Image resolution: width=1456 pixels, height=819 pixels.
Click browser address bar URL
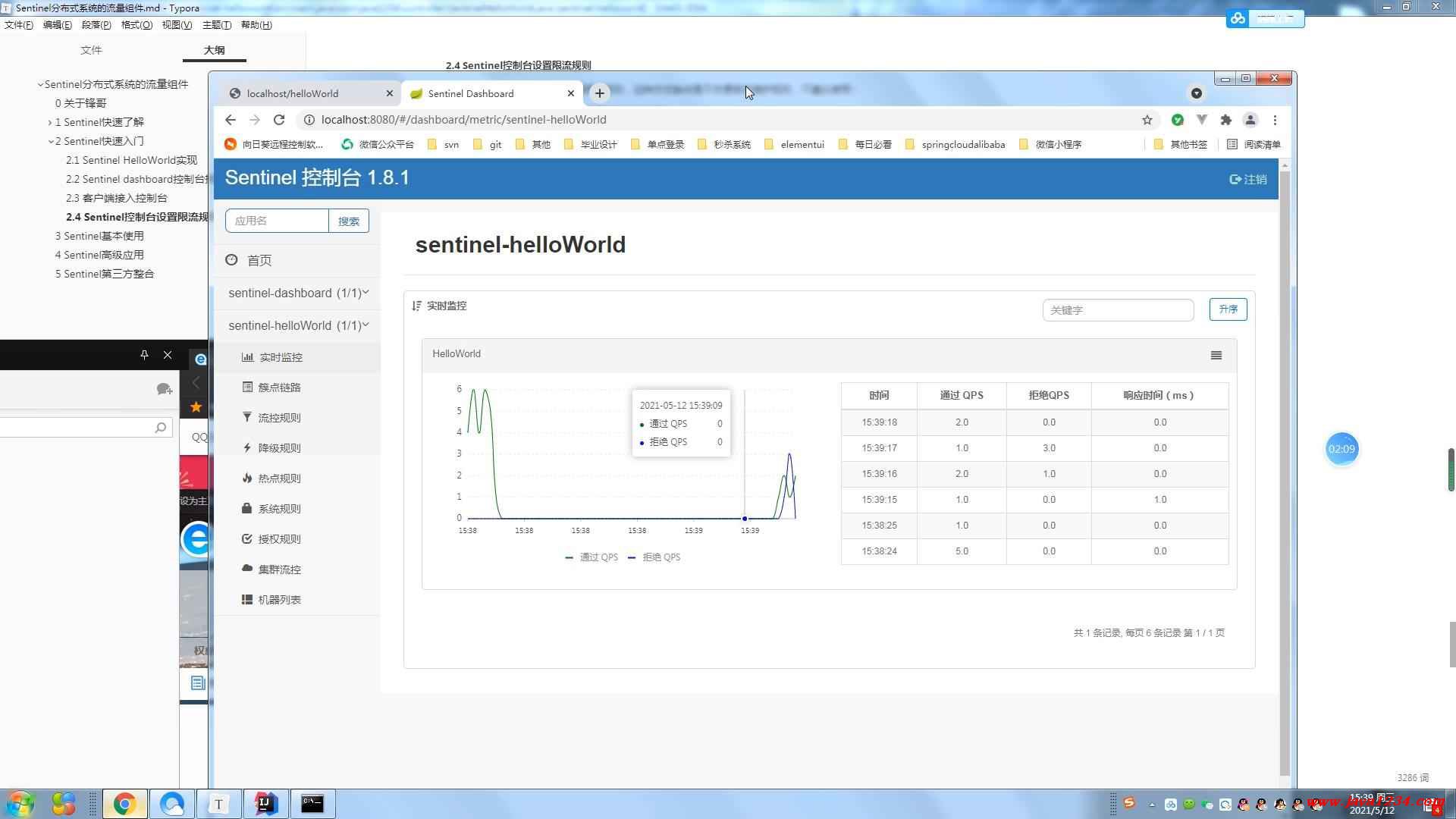(x=463, y=120)
